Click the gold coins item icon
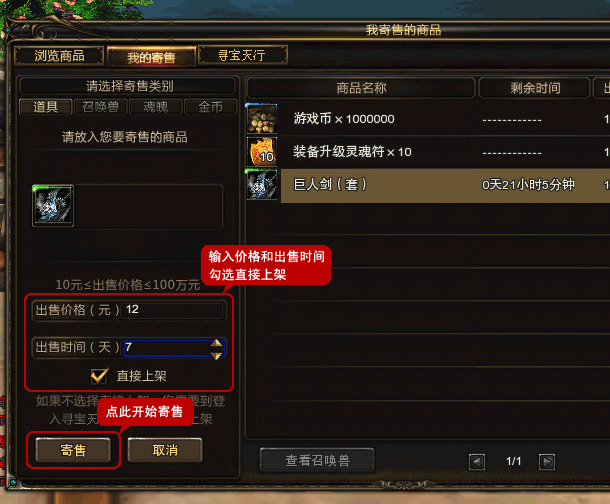This screenshot has width=610, height=504. point(262,119)
